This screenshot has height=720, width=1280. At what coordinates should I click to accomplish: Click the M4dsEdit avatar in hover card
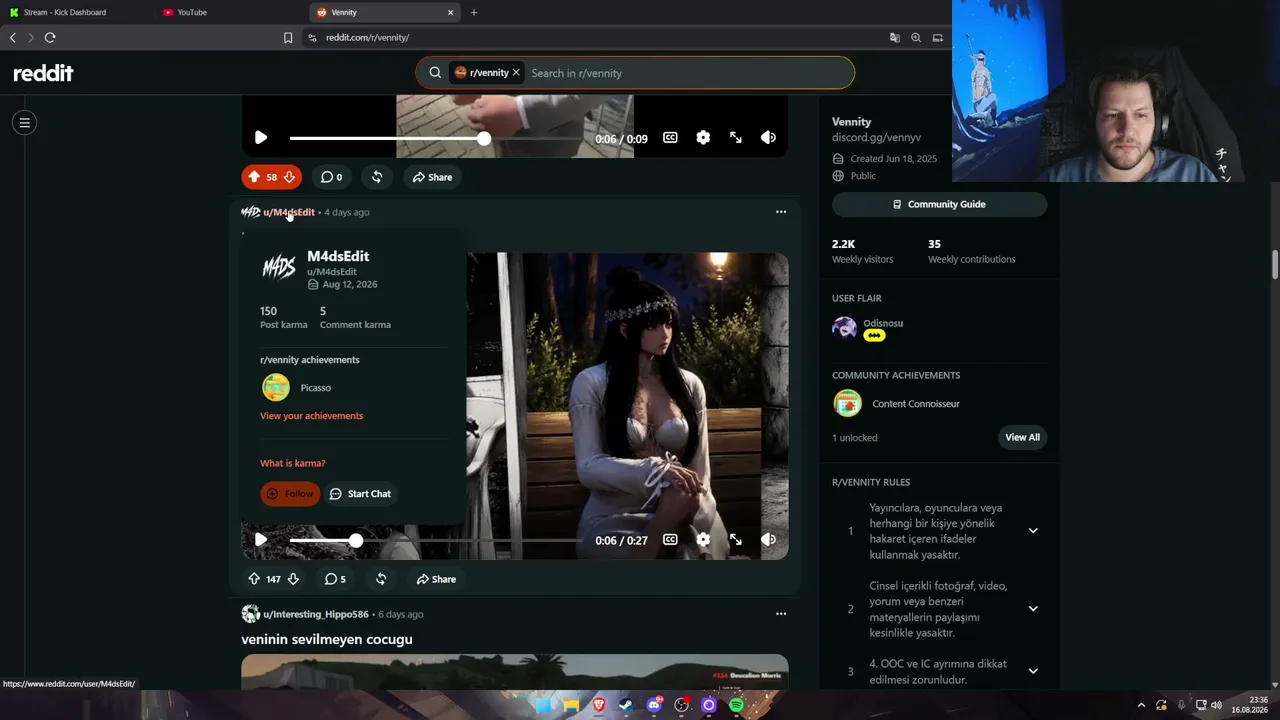[279, 267]
